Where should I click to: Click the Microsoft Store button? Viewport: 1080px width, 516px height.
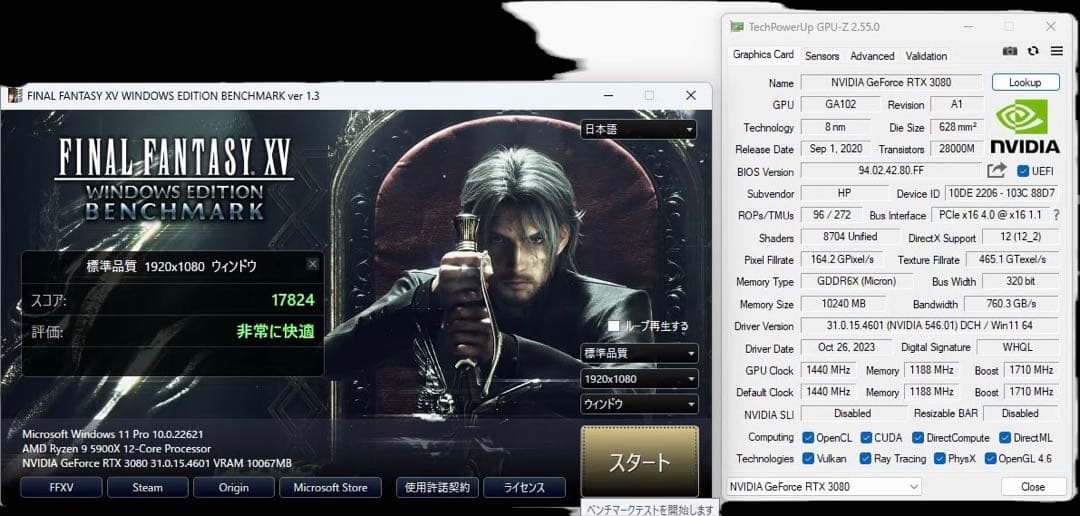331,487
